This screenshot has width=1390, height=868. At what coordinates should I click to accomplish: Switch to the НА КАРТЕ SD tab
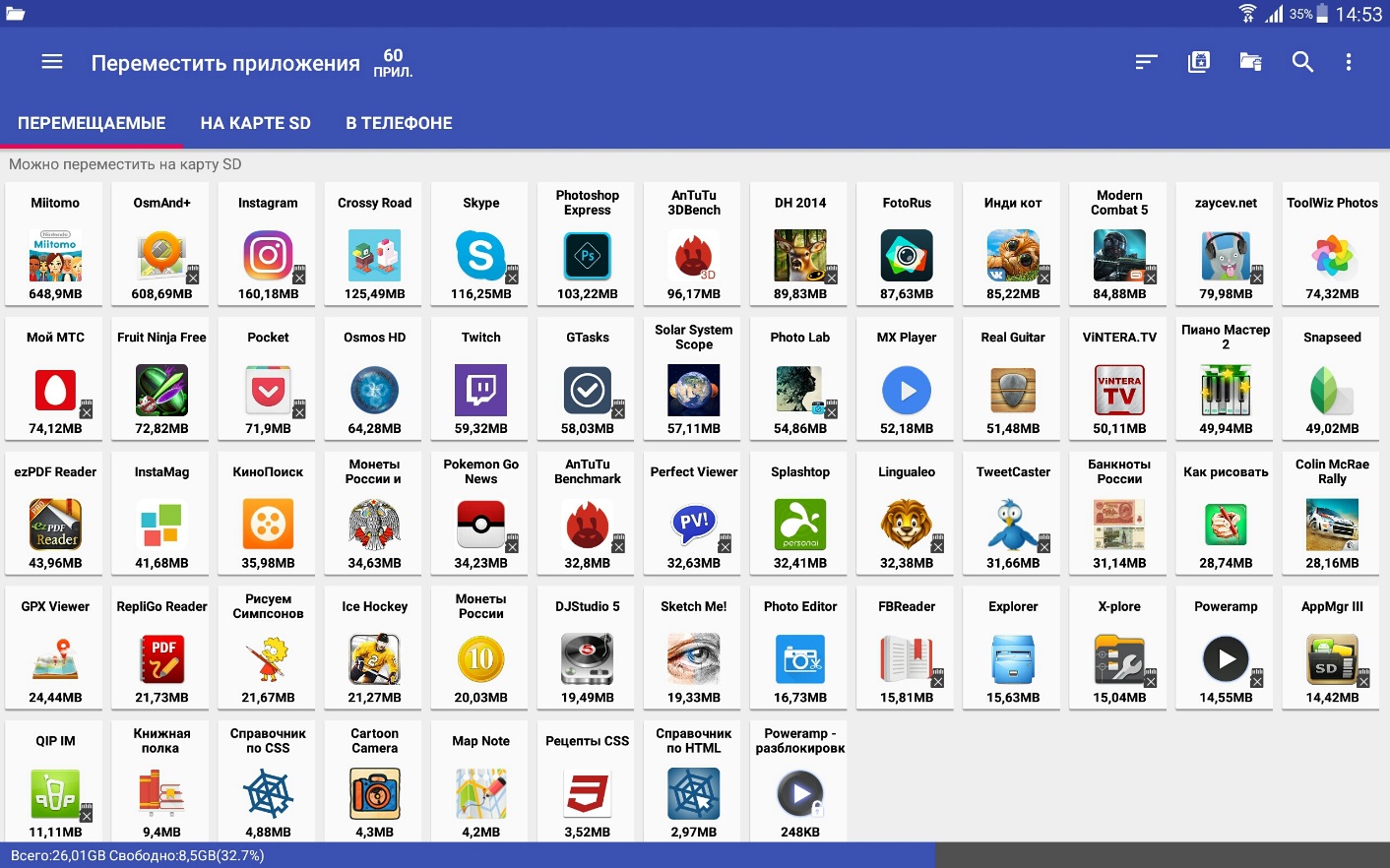255,123
